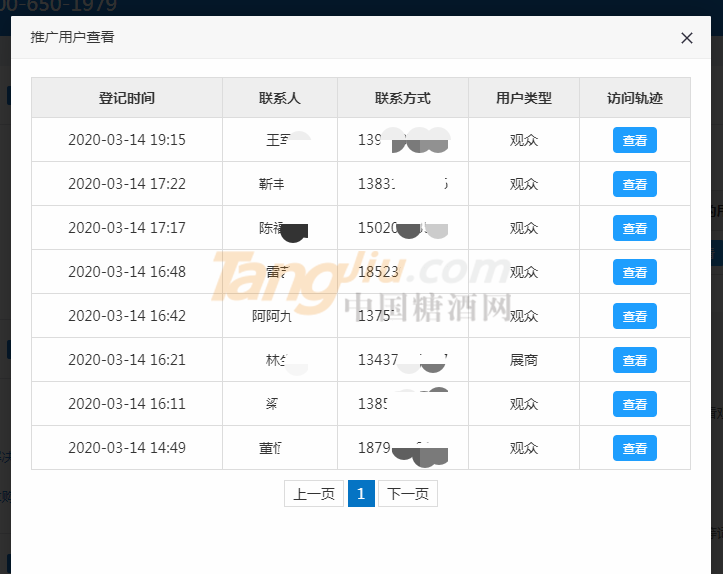Click contact name 阿阿九
The height and width of the screenshot is (574, 723).
272,316
